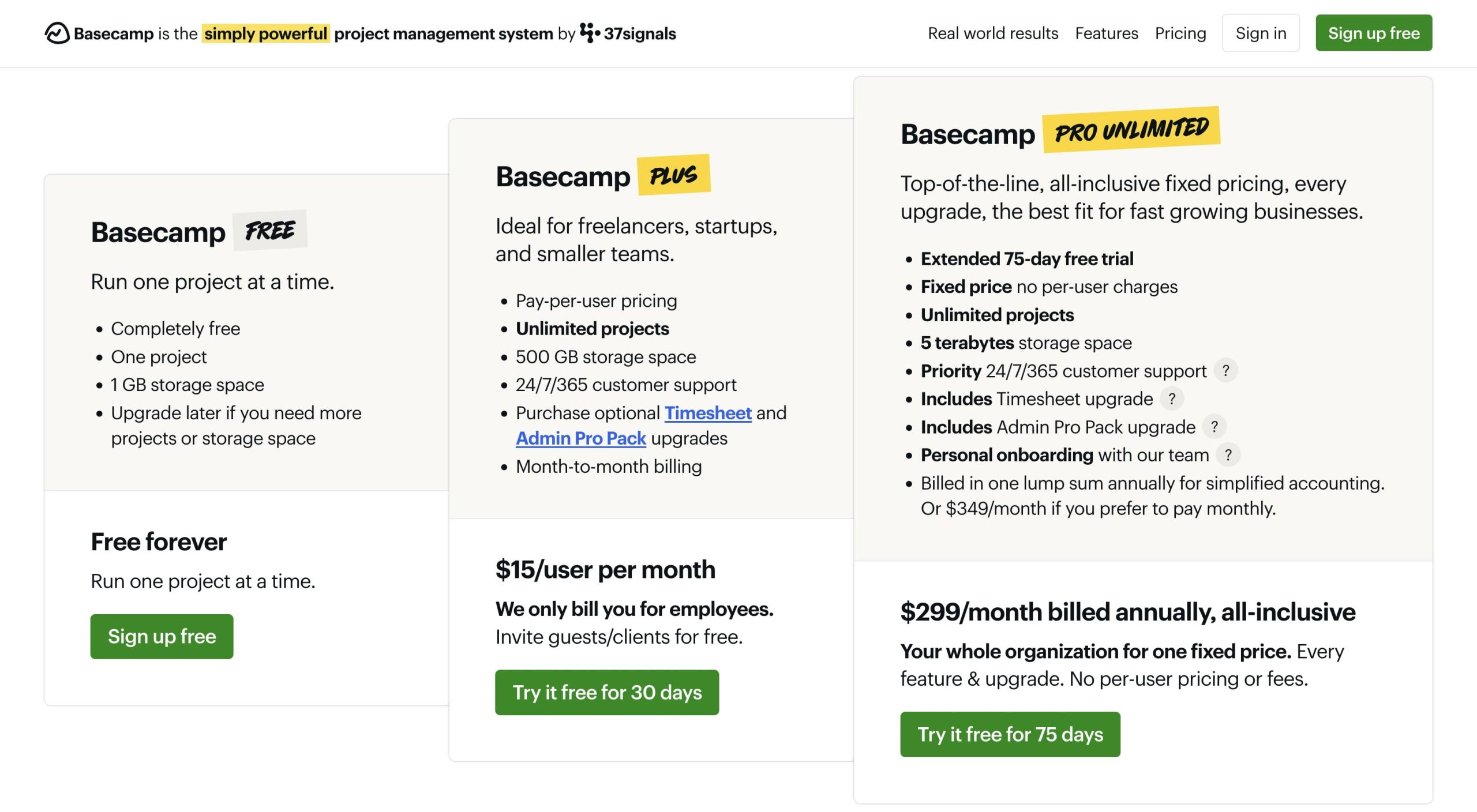Click 'One project' bullet
Image resolution: width=1477 pixels, height=812 pixels.
(159, 357)
